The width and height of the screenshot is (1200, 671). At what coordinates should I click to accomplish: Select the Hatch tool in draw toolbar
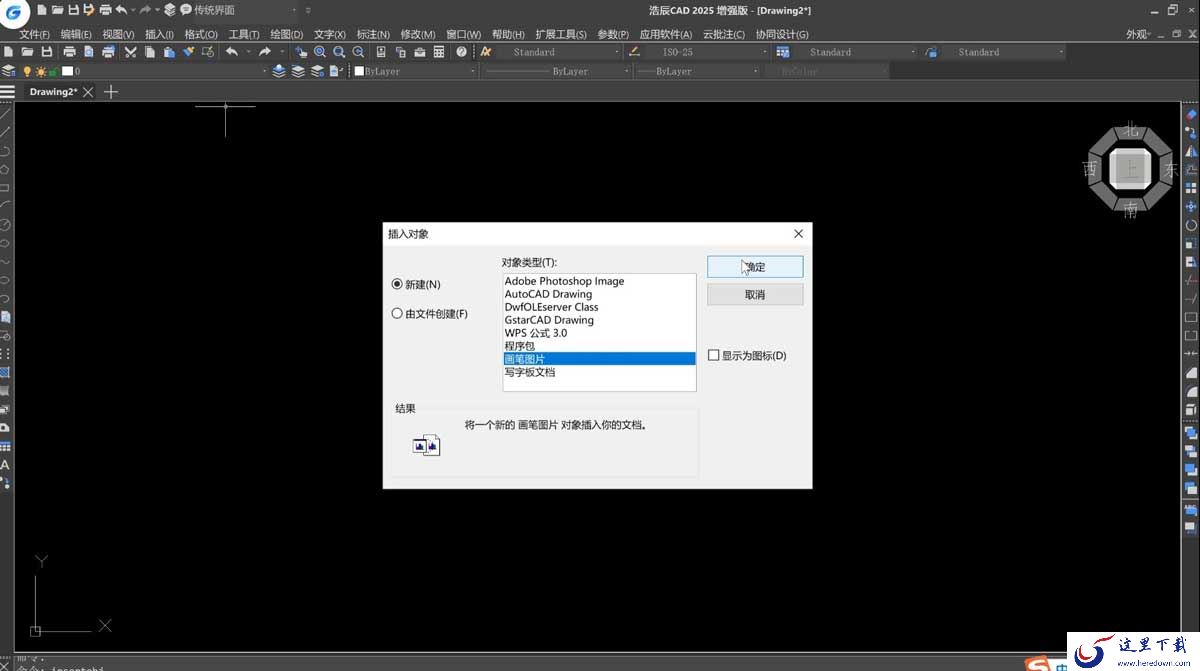point(6,372)
